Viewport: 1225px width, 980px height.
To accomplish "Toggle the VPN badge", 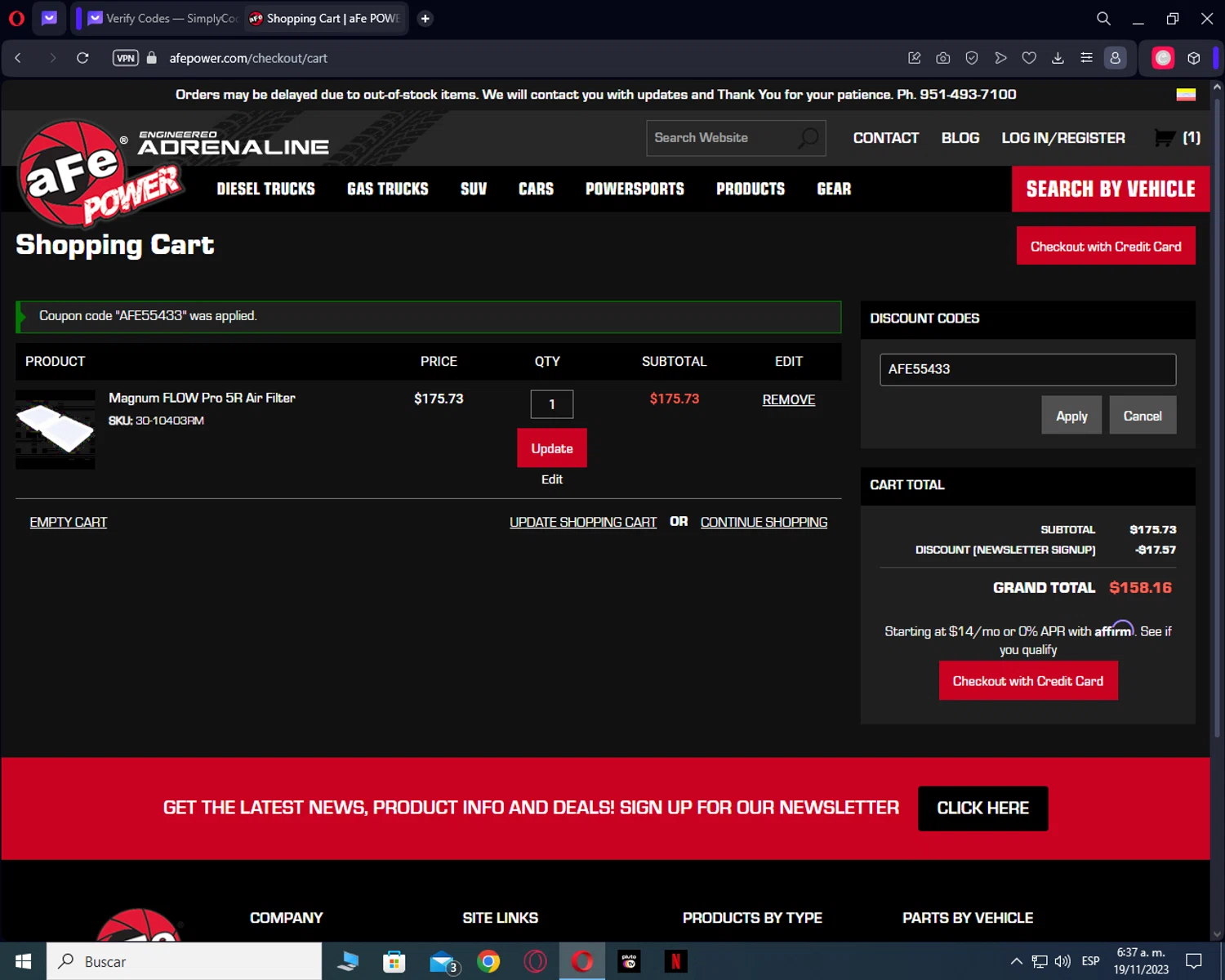I will (125, 58).
